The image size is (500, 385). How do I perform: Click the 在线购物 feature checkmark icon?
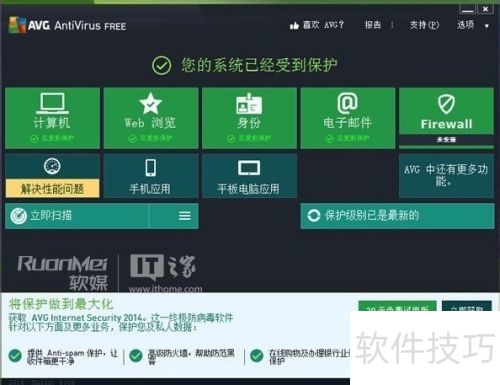(x=257, y=356)
